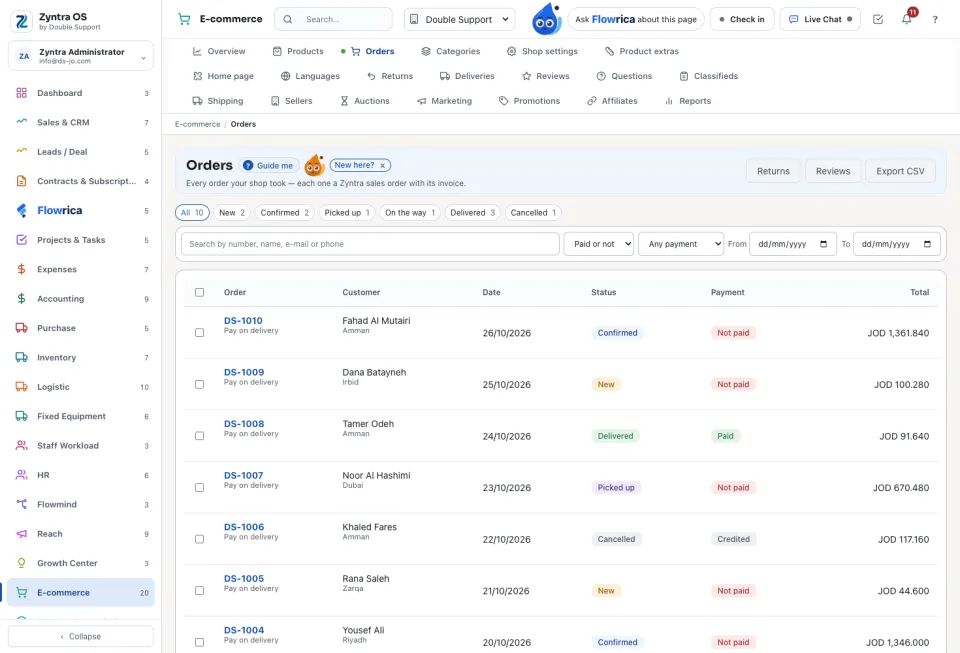Expand the Zyntra Administrator account menu
Viewport: 960px width, 653px height.
click(x=81, y=56)
